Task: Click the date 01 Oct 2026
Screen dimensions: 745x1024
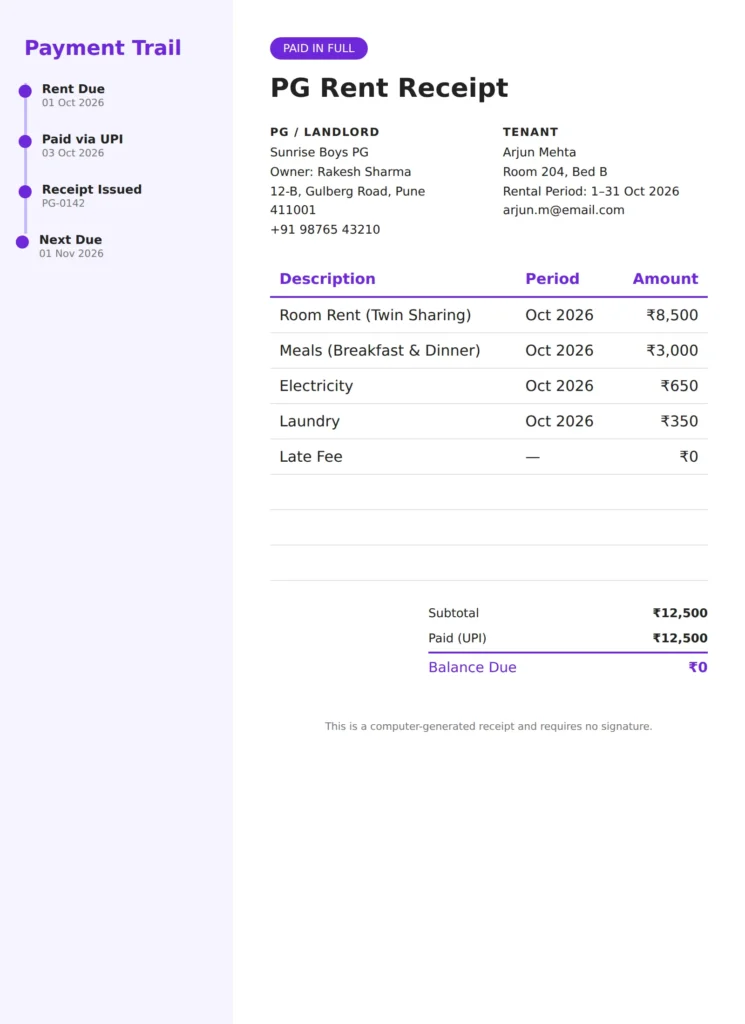Action: coord(73,103)
